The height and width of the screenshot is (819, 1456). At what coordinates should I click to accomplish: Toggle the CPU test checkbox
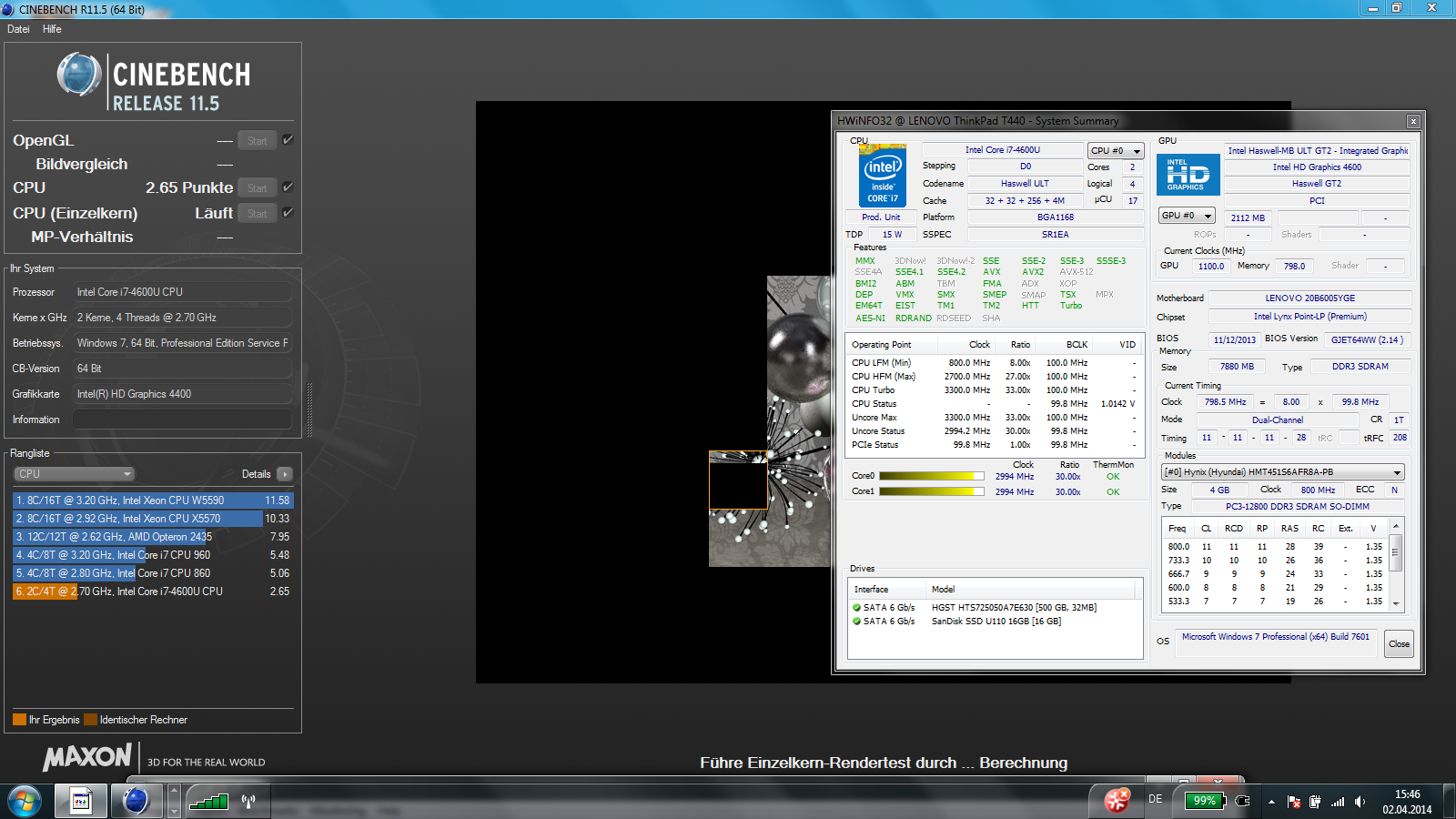tap(288, 187)
